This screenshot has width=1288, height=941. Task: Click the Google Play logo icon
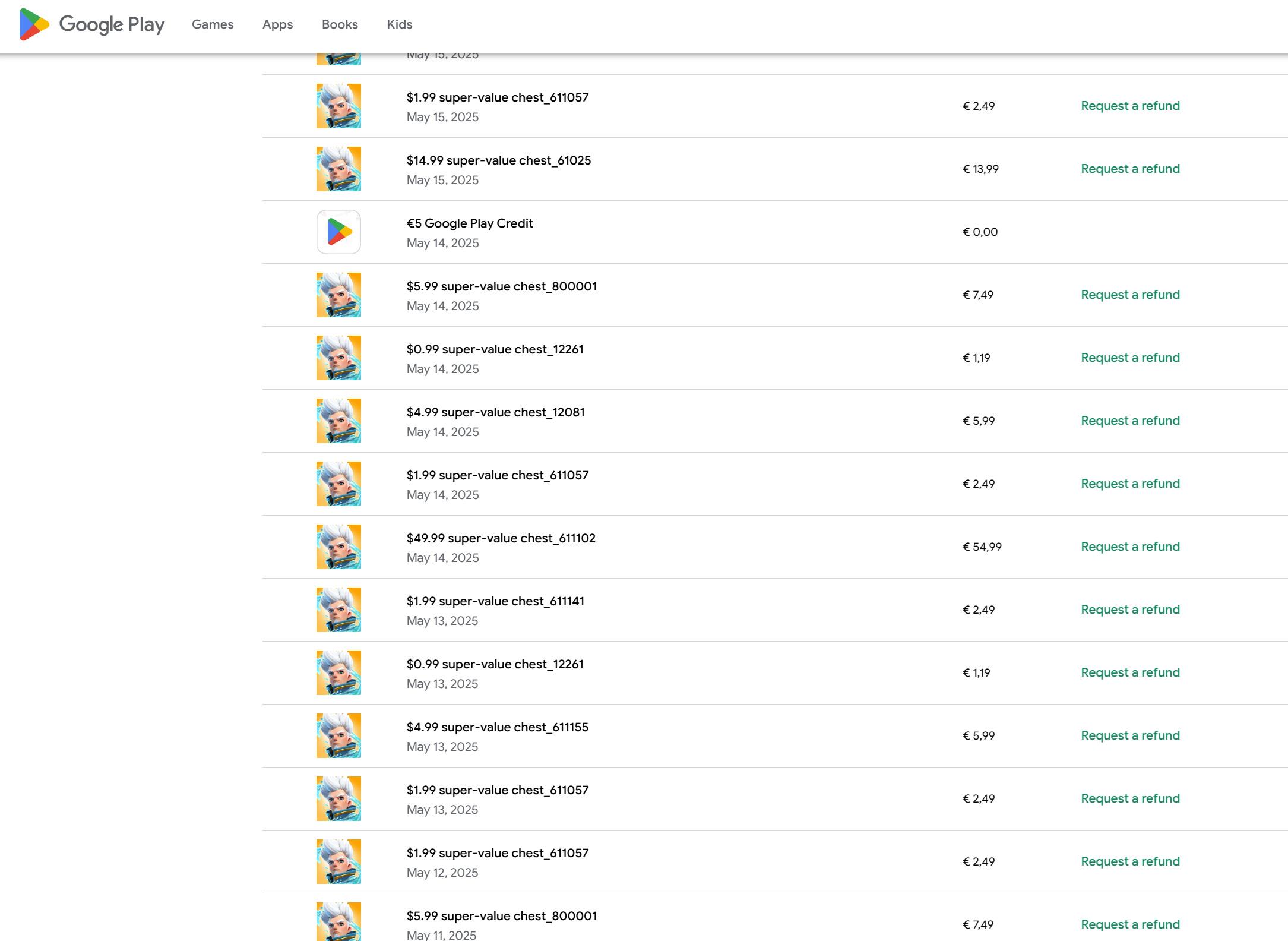point(34,24)
